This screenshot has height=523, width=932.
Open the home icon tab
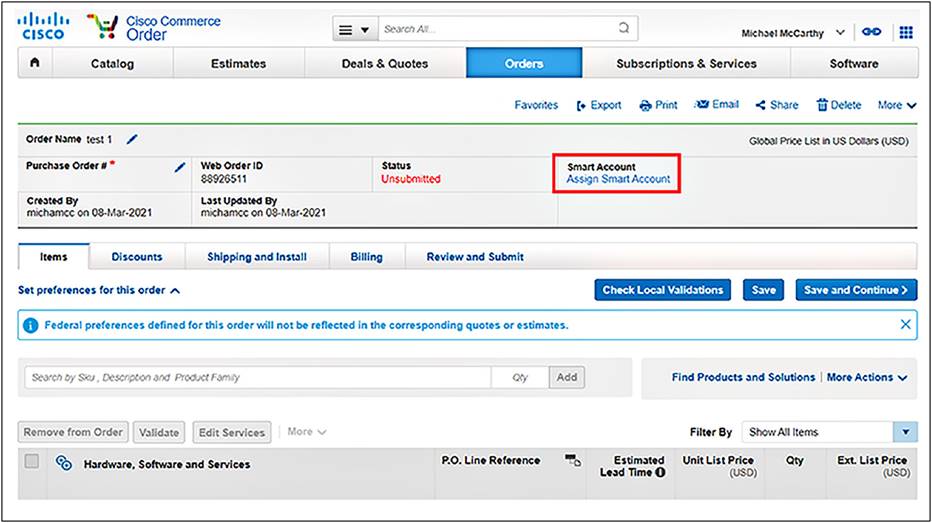pos(35,63)
